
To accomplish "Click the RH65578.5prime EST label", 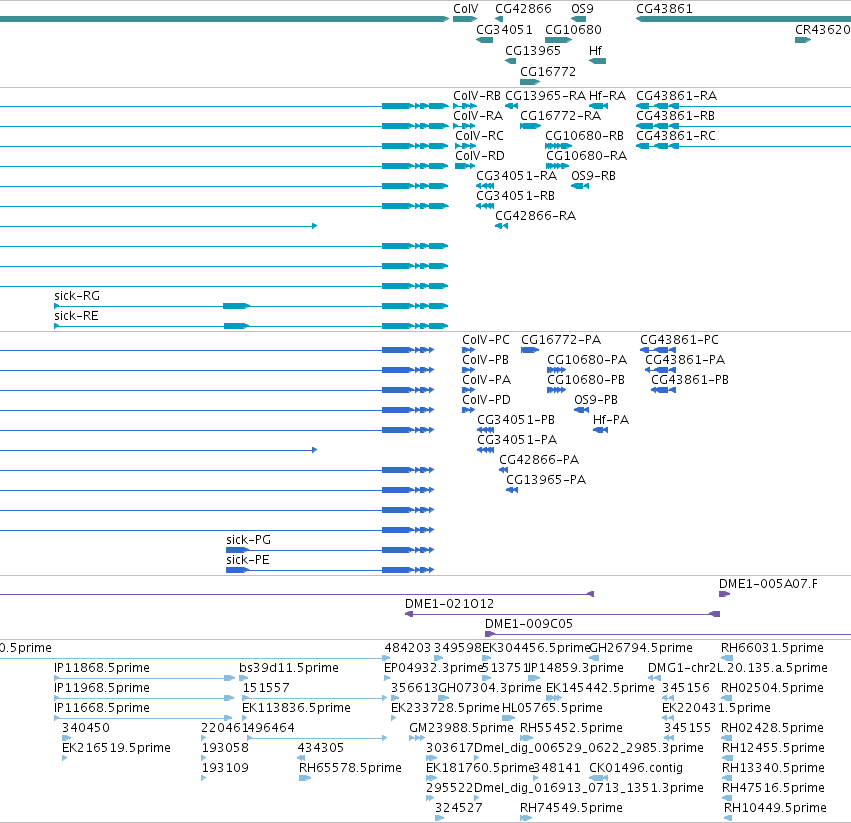I will (x=350, y=768).
